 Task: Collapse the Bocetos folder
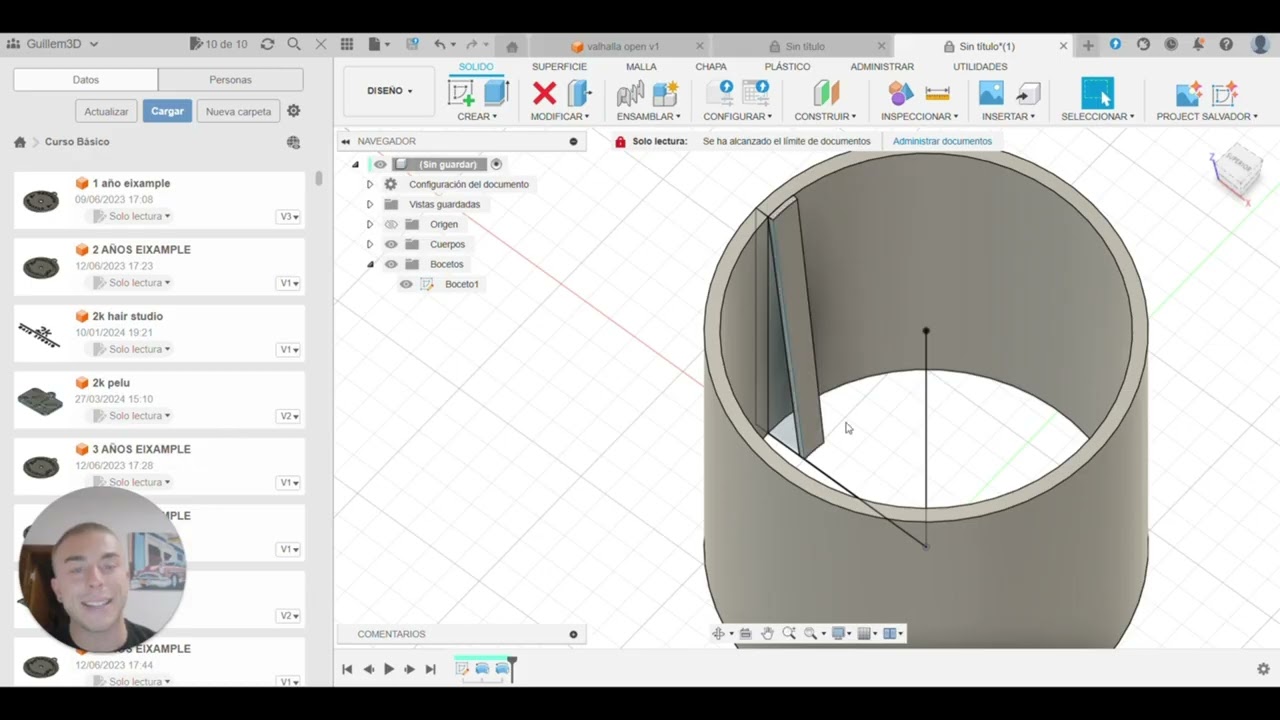pos(370,264)
